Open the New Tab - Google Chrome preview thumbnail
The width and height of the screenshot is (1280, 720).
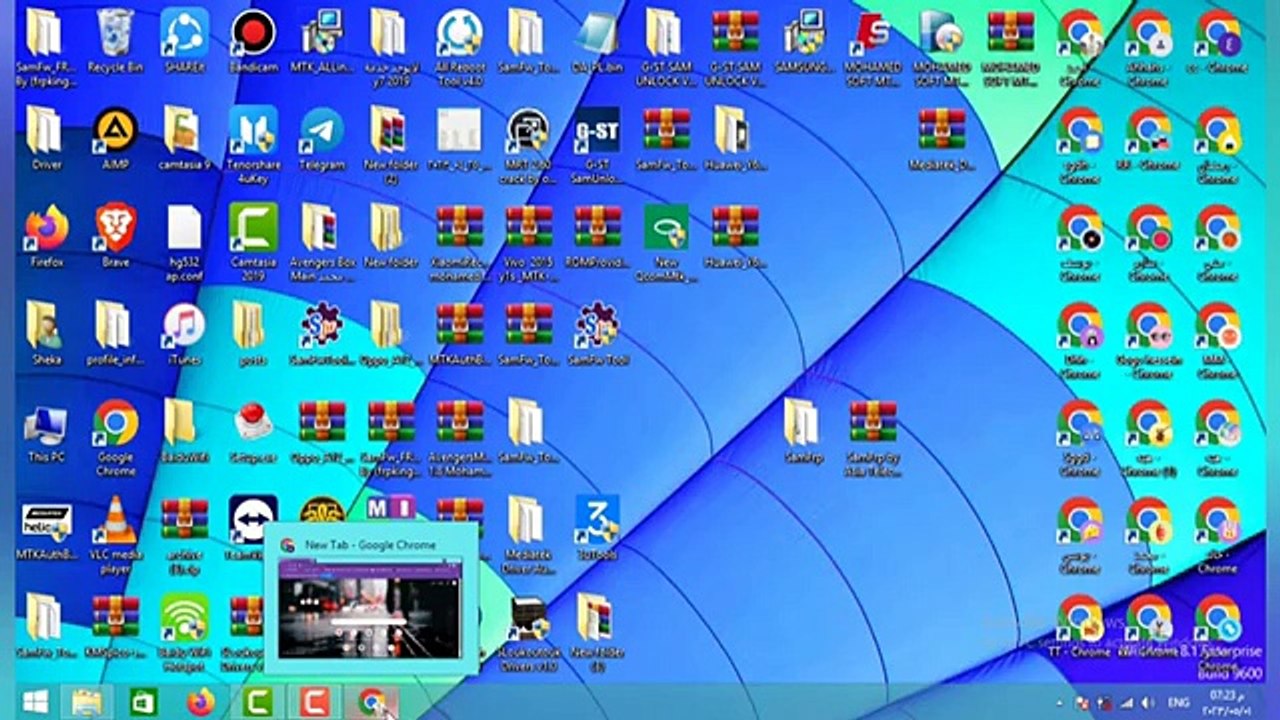click(x=370, y=598)
